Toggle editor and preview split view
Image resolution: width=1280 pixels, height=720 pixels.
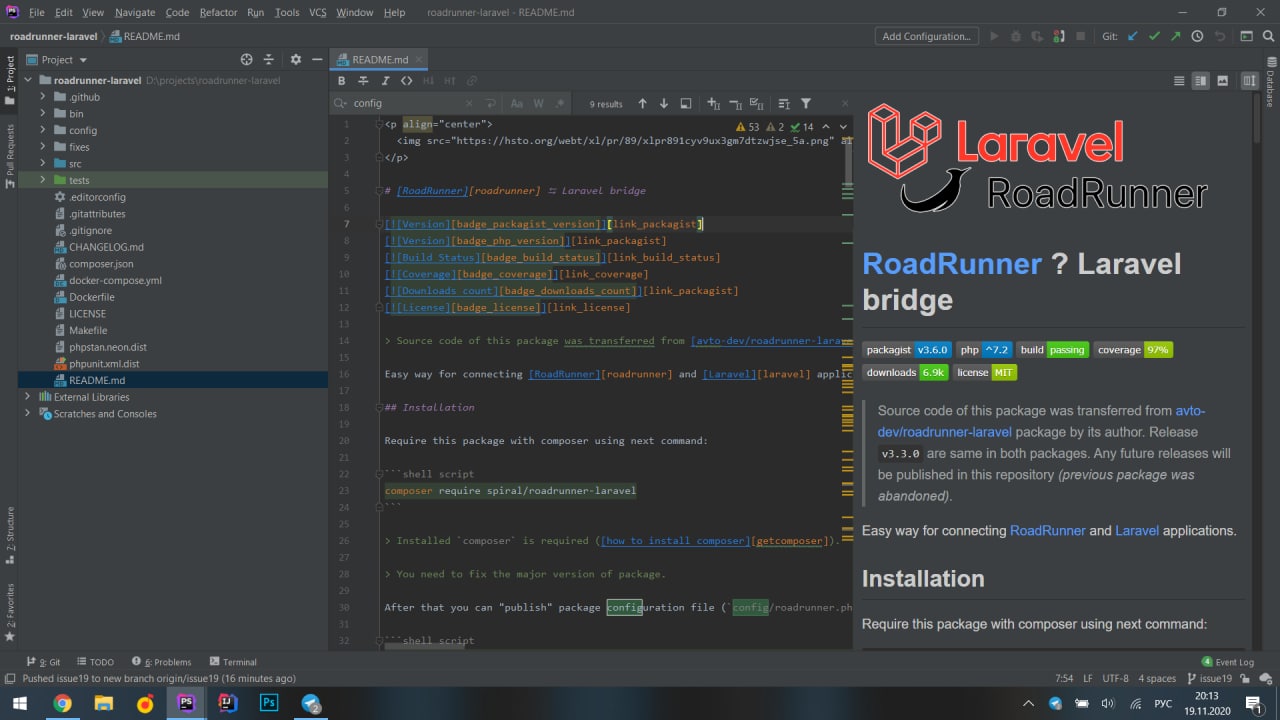[x=1200, y=81]
